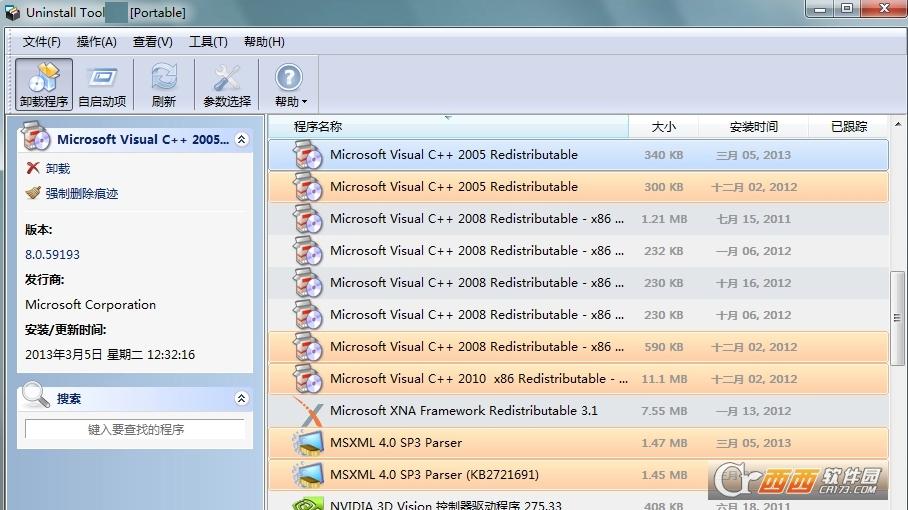This screenshot has height=510, width=908.
Task: Click the MSXML 4.0 SP3 Parser monitor icon
Action: (x=307, y=443)
